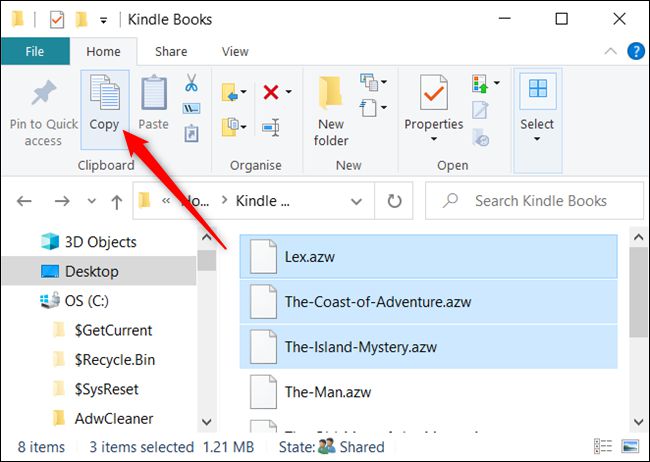Select the $SysReset folder

(x=96, y=389)
